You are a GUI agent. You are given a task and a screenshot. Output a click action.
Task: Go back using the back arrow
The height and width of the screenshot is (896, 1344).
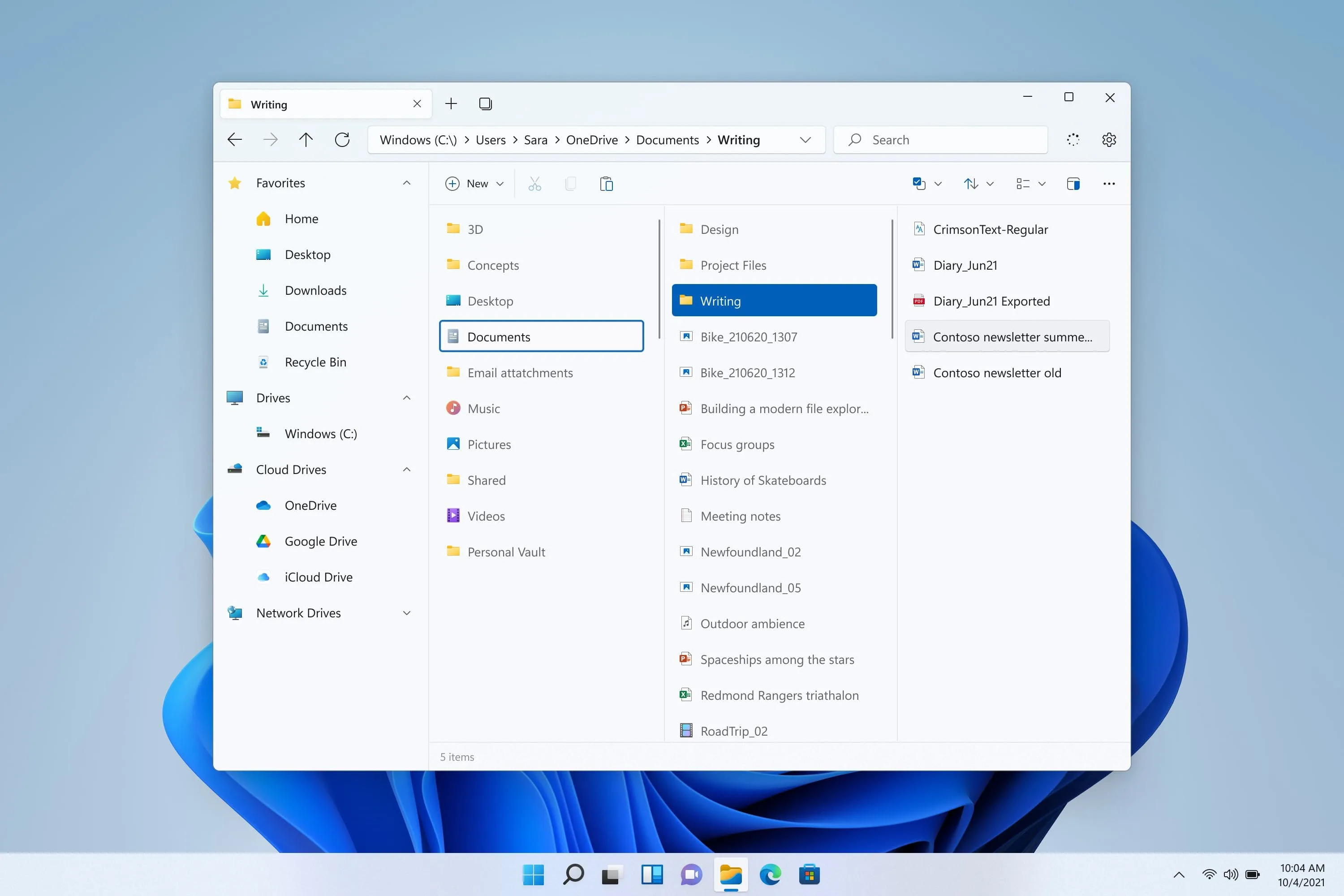pyautogui.click(x=234, y=139)
